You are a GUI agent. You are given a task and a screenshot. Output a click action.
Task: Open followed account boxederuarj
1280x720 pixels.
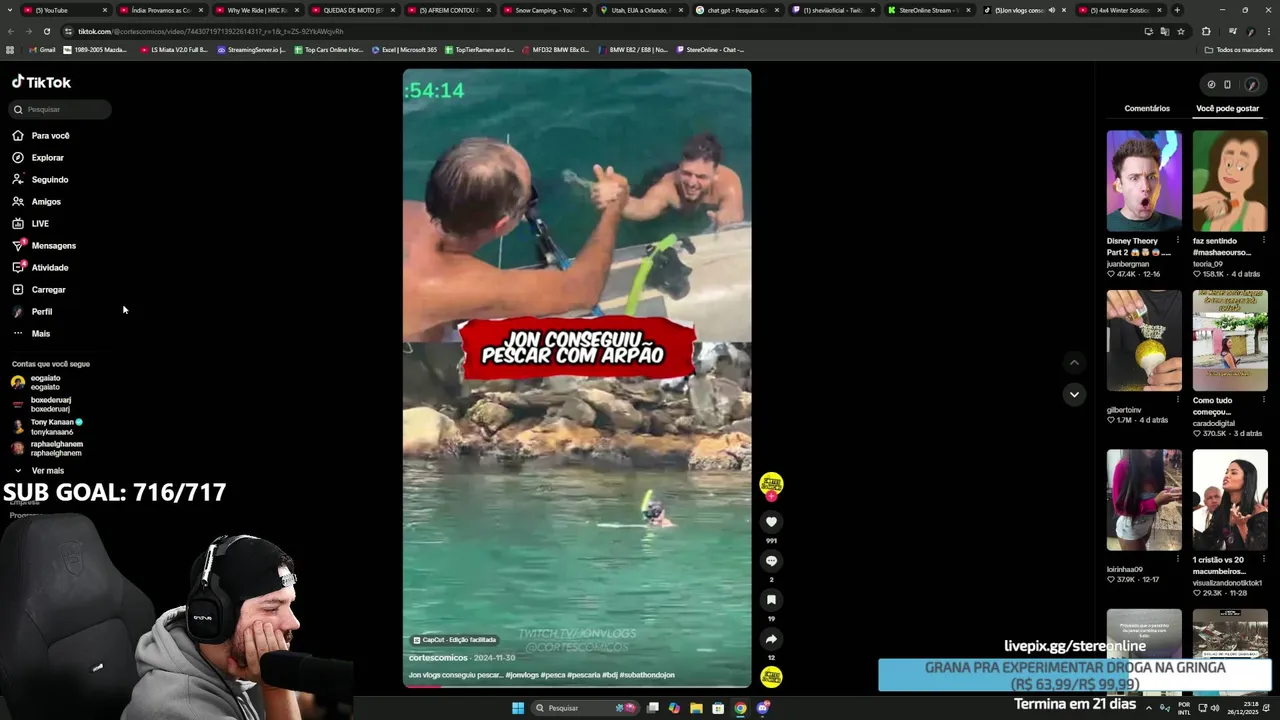[41, 405]
